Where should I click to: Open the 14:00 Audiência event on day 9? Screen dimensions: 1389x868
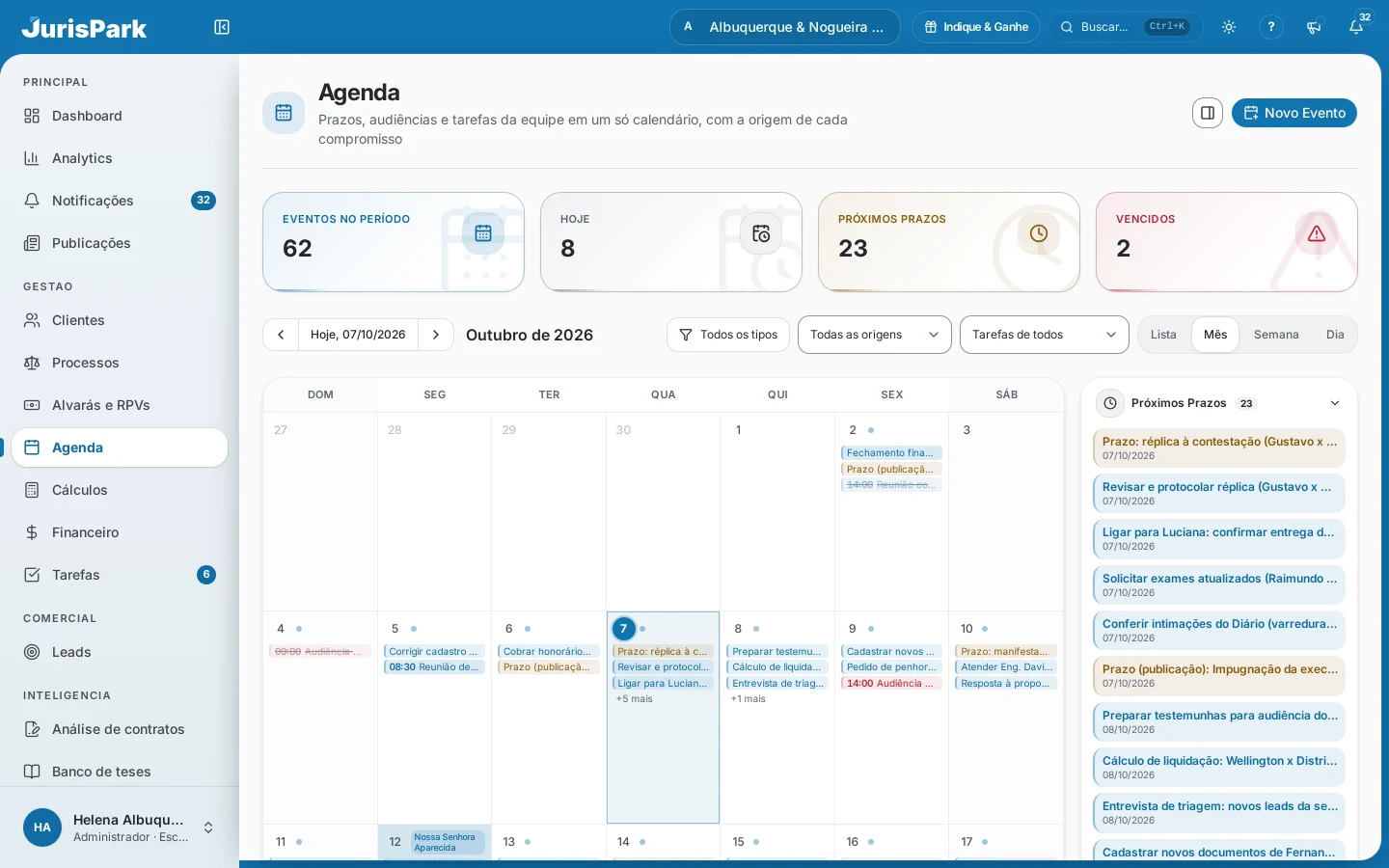click(891, 683)
